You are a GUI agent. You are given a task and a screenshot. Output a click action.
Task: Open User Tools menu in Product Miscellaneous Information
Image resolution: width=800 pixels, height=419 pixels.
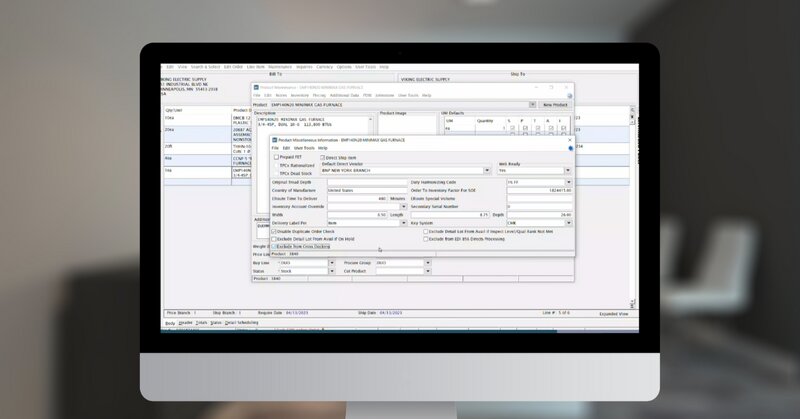point(304,148)
